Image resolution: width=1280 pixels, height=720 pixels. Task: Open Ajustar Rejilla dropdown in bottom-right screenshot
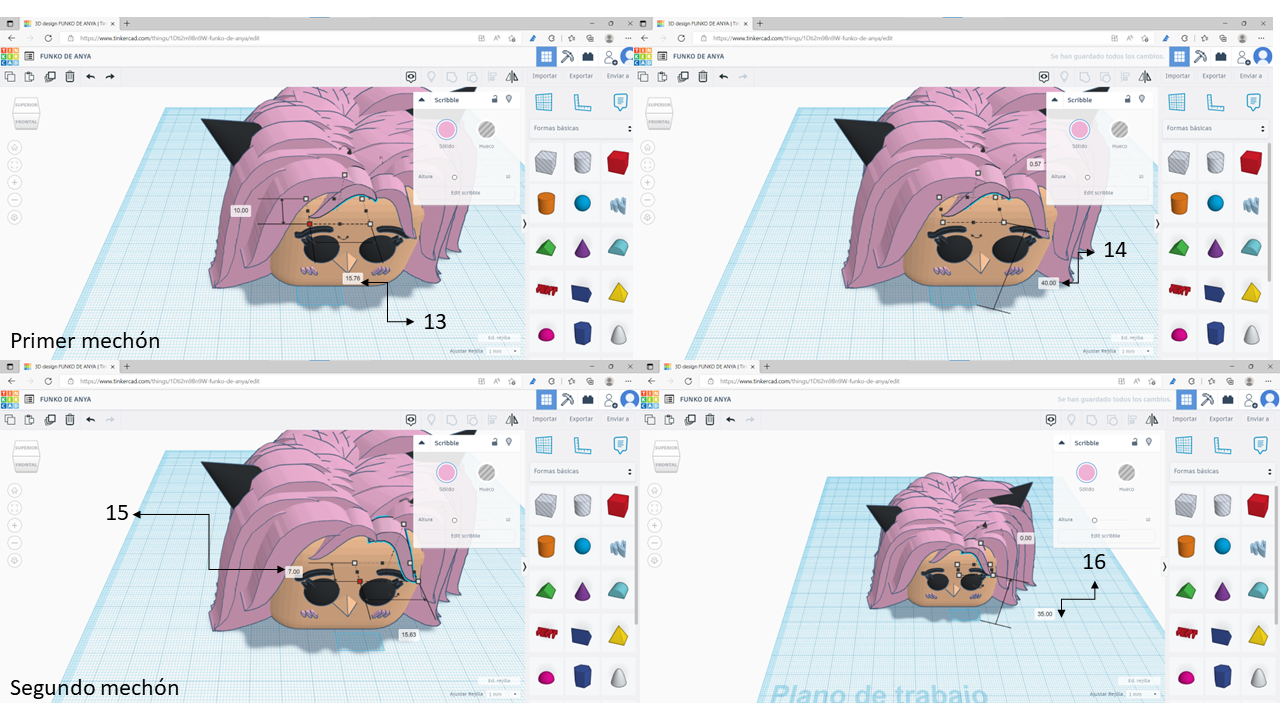coord(1138,694)
